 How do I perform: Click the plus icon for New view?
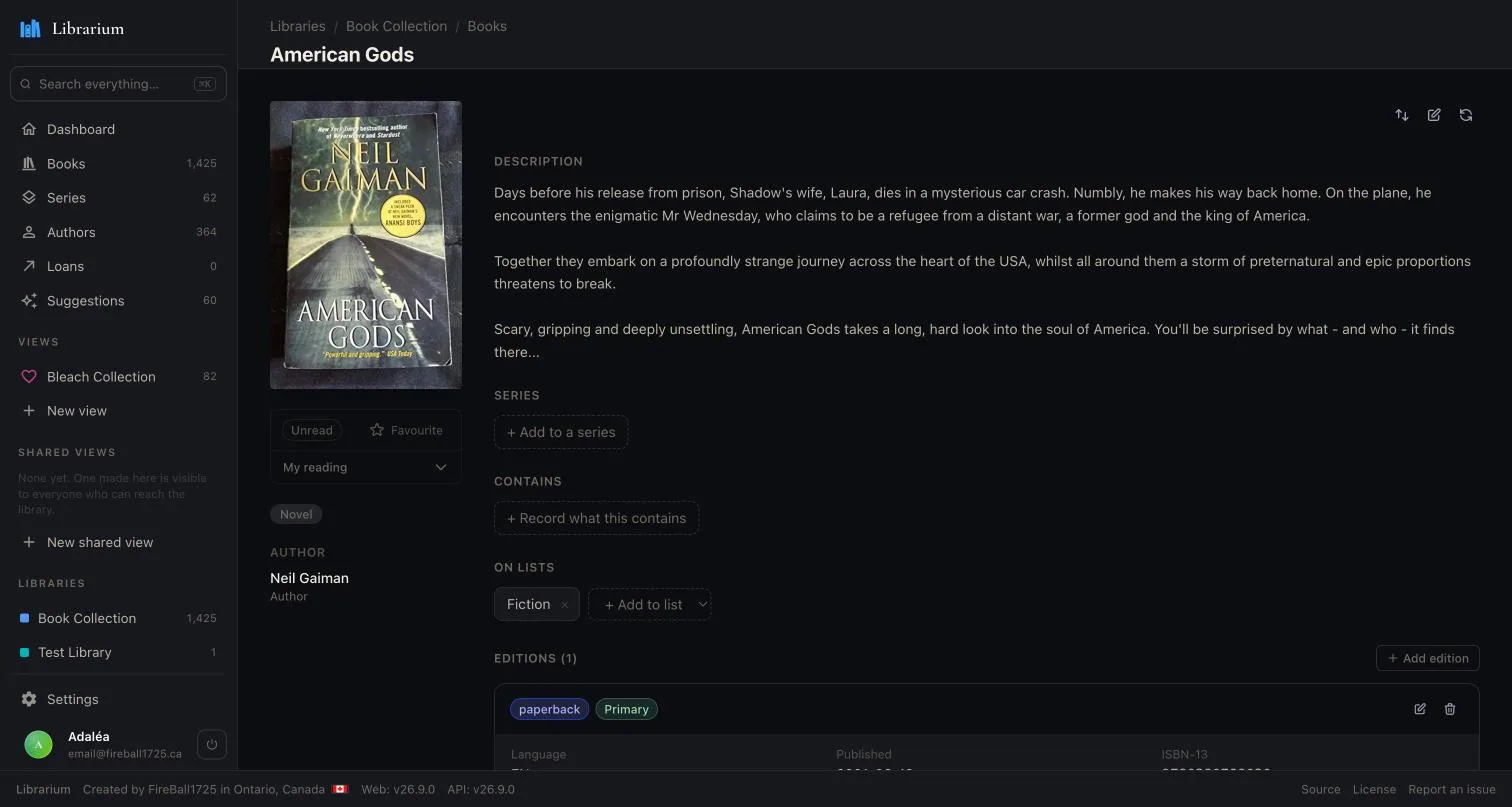pyautogui.click(x=29, y=410)
